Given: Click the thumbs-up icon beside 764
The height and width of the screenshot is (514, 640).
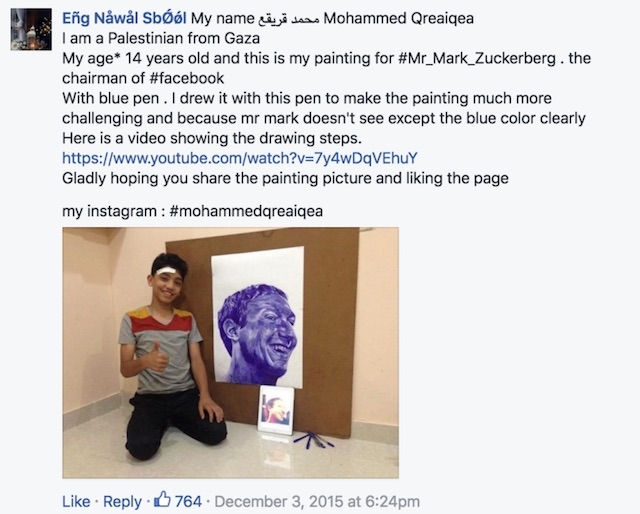Looking at the screenshot, I should pyautogui.click(x=162, y=500).
